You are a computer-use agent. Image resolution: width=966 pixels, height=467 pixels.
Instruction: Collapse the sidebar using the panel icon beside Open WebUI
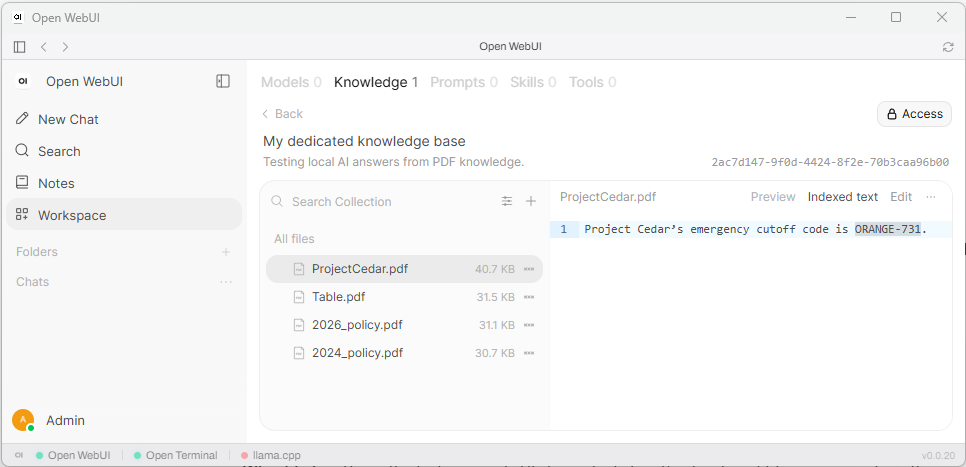click(223, 81)
